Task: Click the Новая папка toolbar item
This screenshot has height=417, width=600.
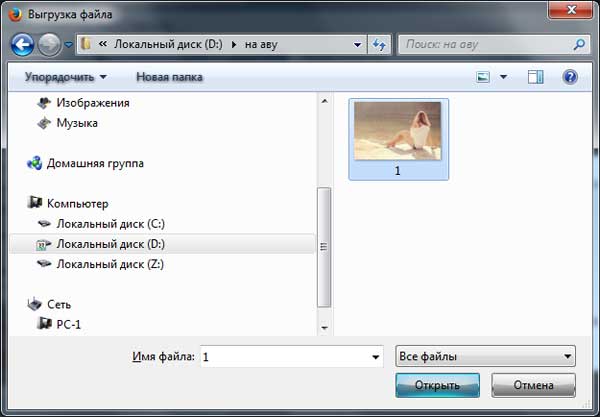Action: (169, 77)
